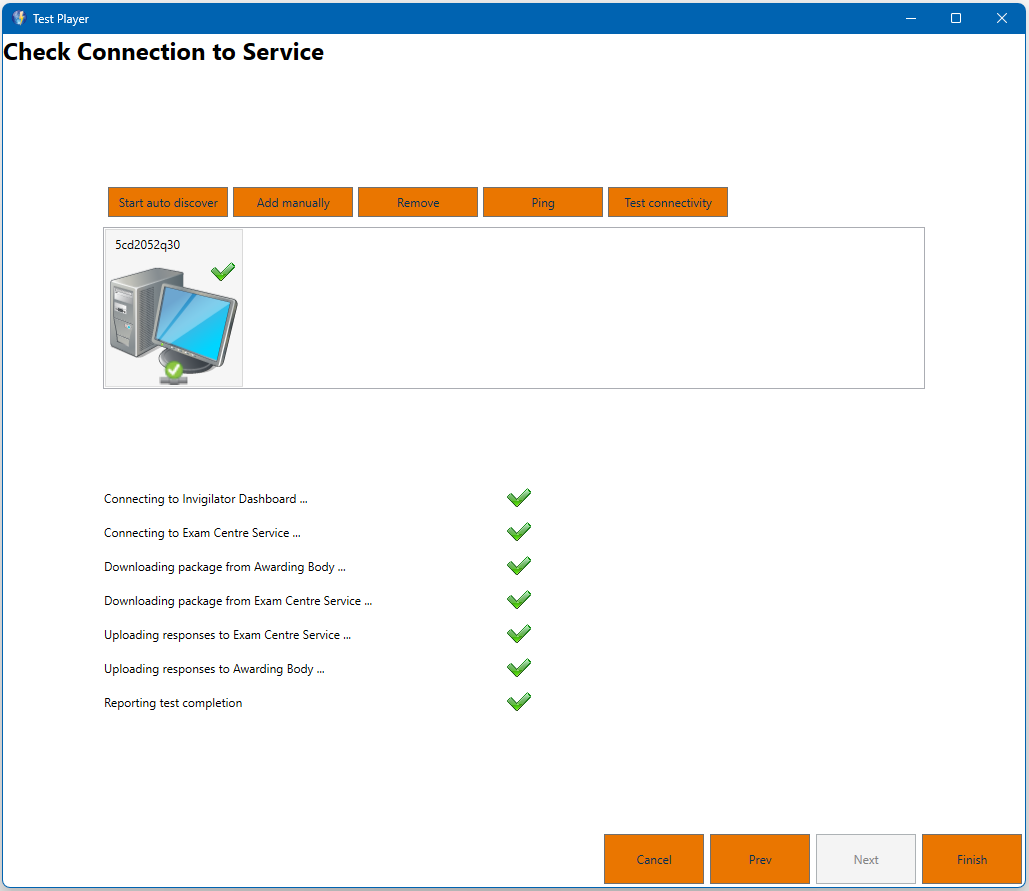Remove the selected computer
The height and width of the screenshot is (891, 1029).
[418, 202]
